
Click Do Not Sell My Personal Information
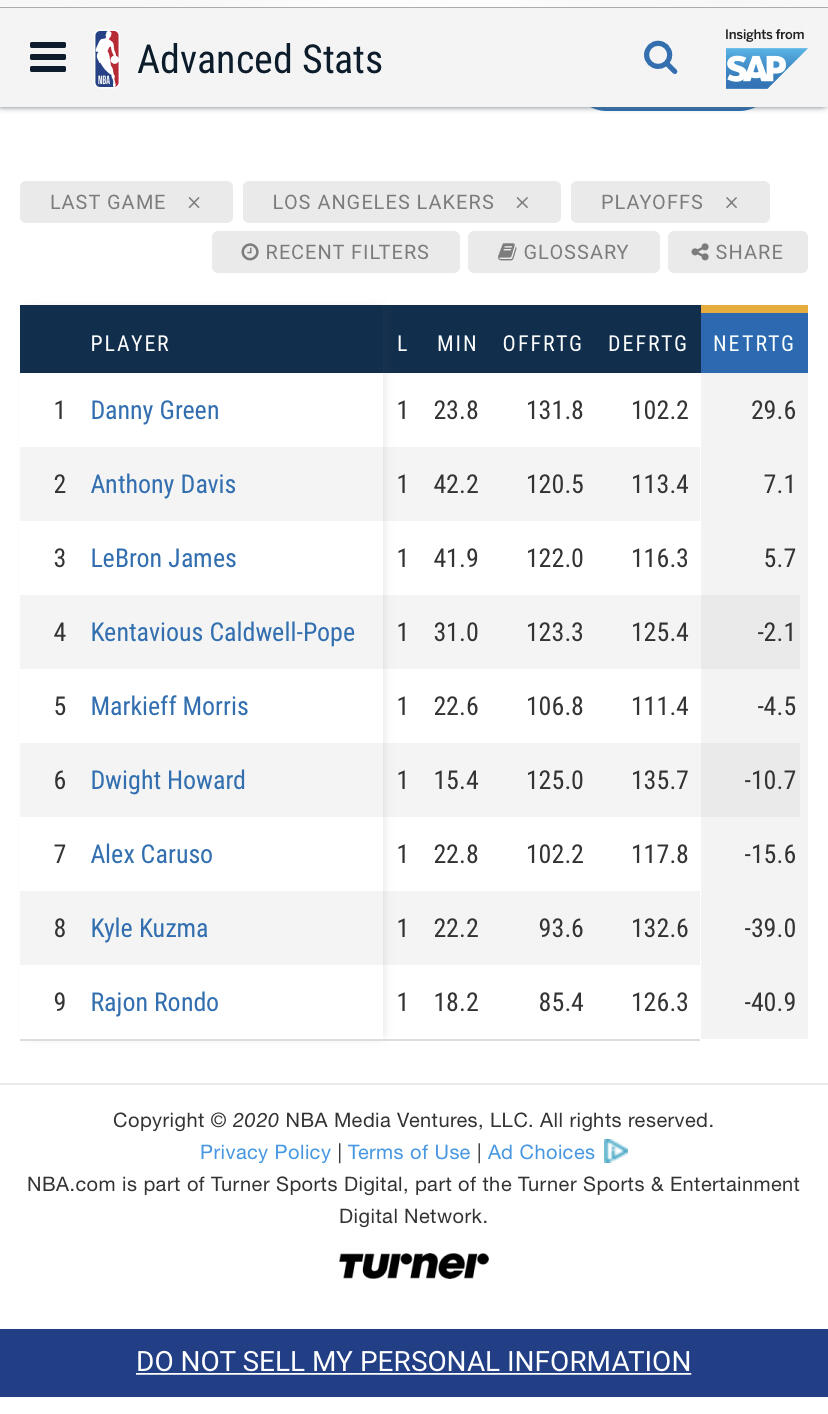point(414,1361)
